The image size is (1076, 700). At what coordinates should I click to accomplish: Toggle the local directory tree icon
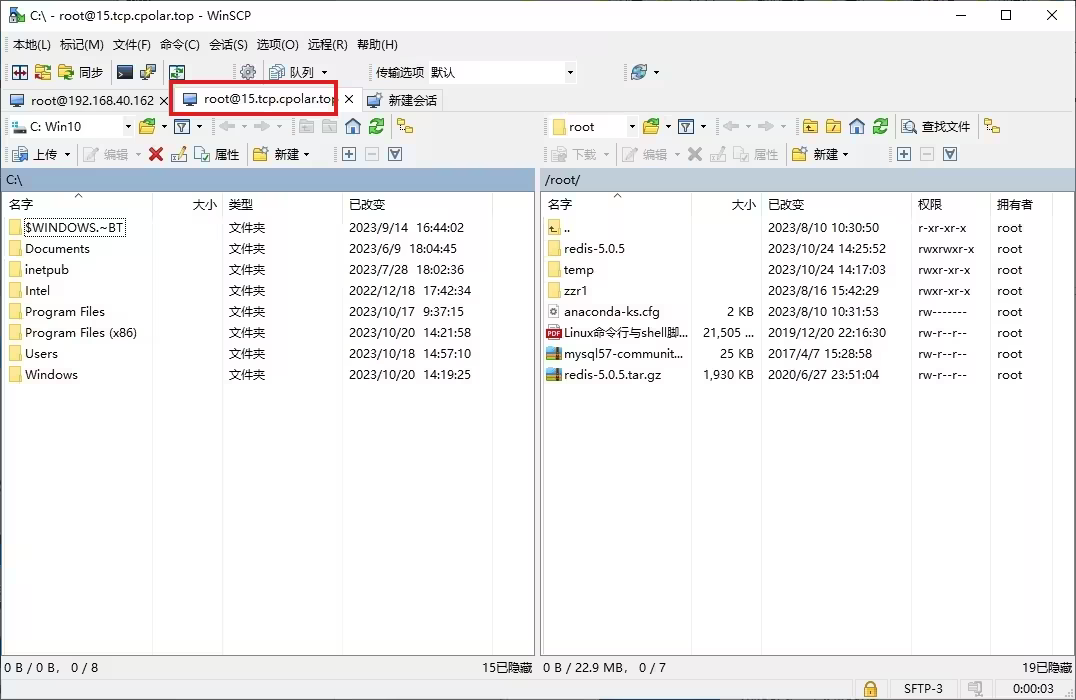tap(406, 126)
